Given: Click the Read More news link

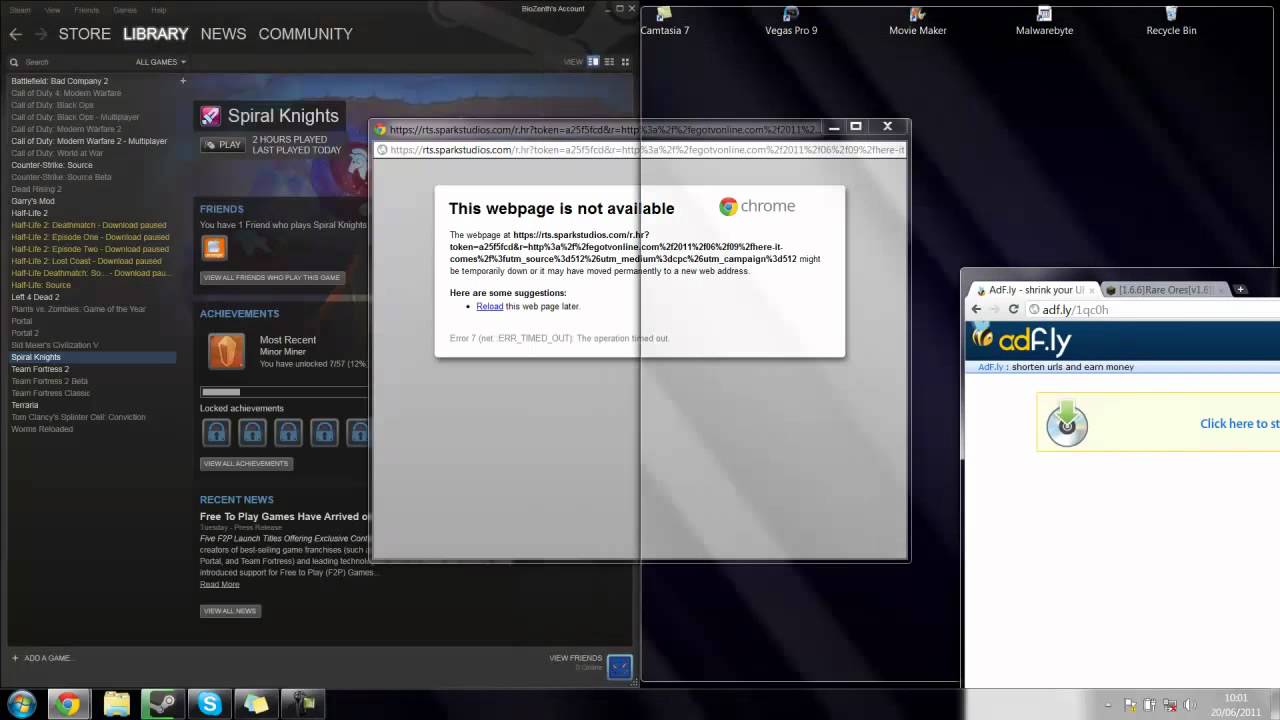Looking at the screenshot, I should (x=220, y=584).
